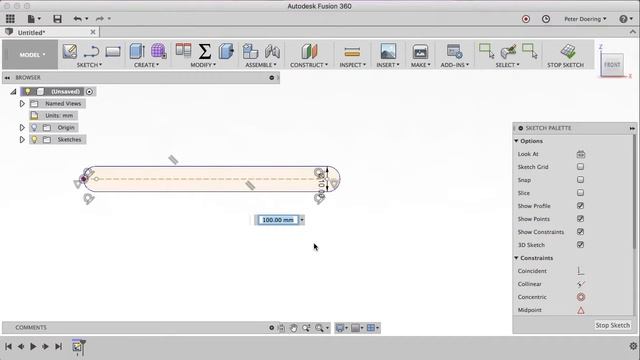The height and width of the screenshot is (360, 640).
Task: Open the MODIFY menu
Action: point(203,65)
